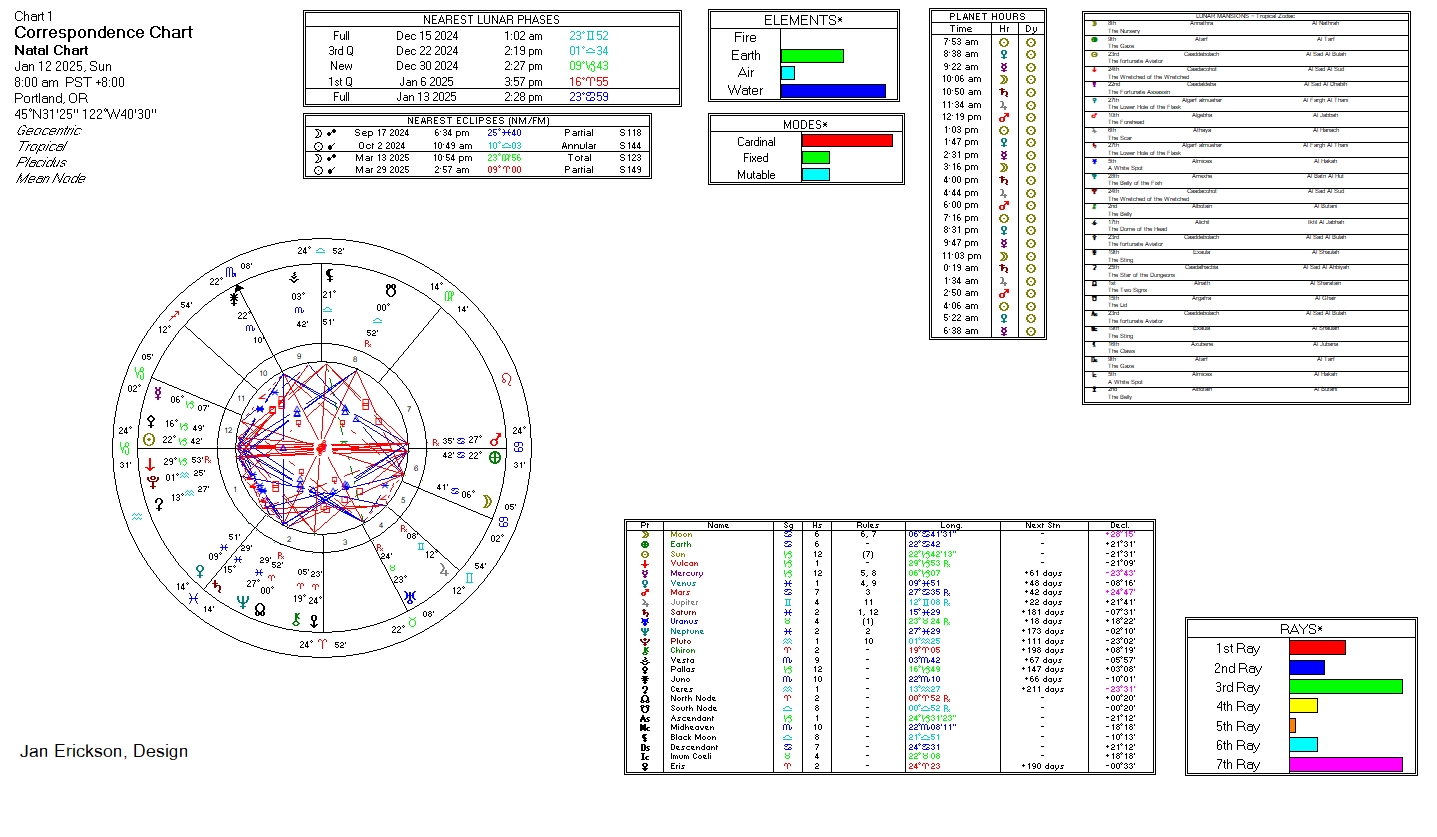The width and height of the screenshot is (1437, 837).
Task: Click the blue Uranus glyph on the wheel
Action: pyautogui.click(x=410, y=598)
